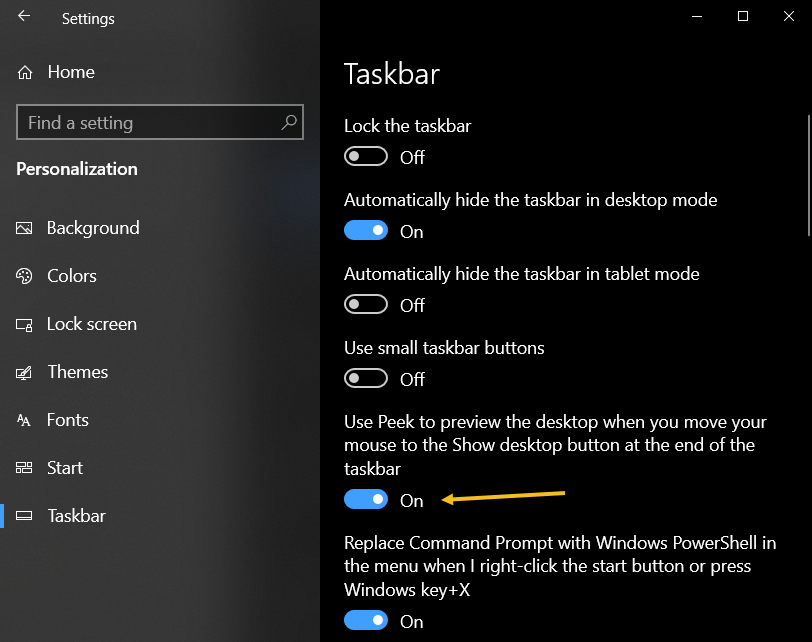Click the search magnifier icon

click(288, 122)
